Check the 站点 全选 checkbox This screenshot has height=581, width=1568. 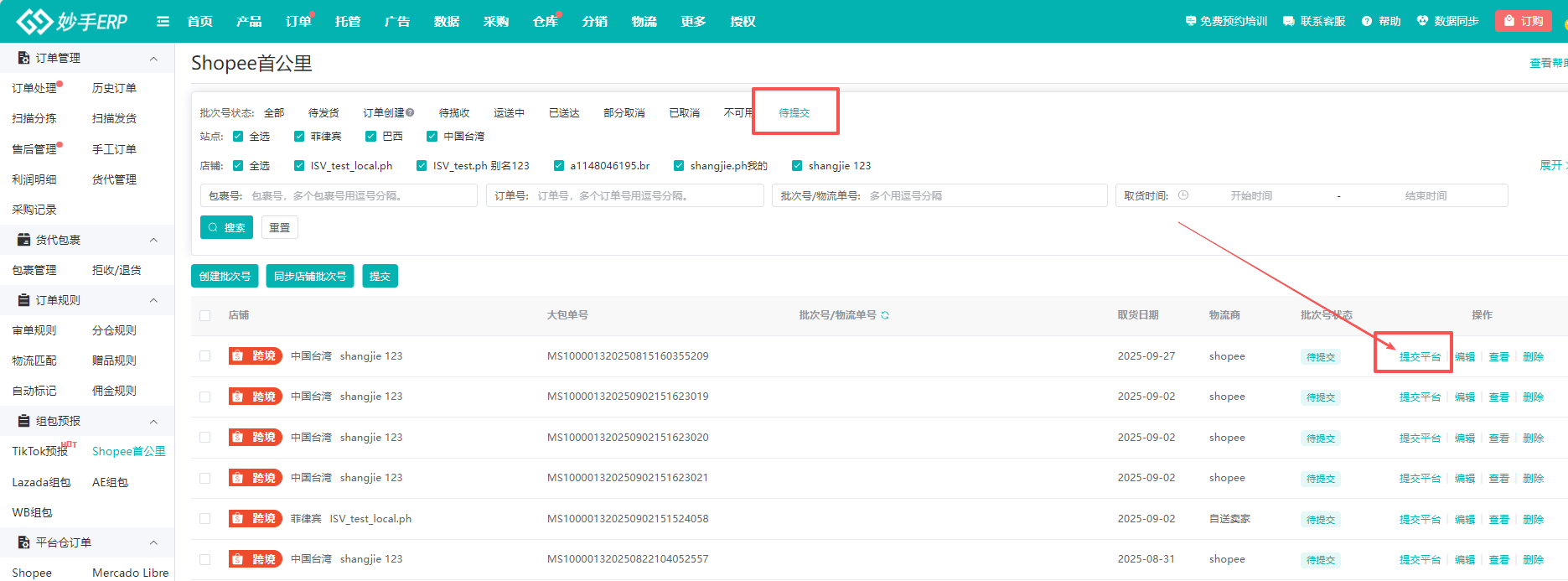click(x=238, y=136)
